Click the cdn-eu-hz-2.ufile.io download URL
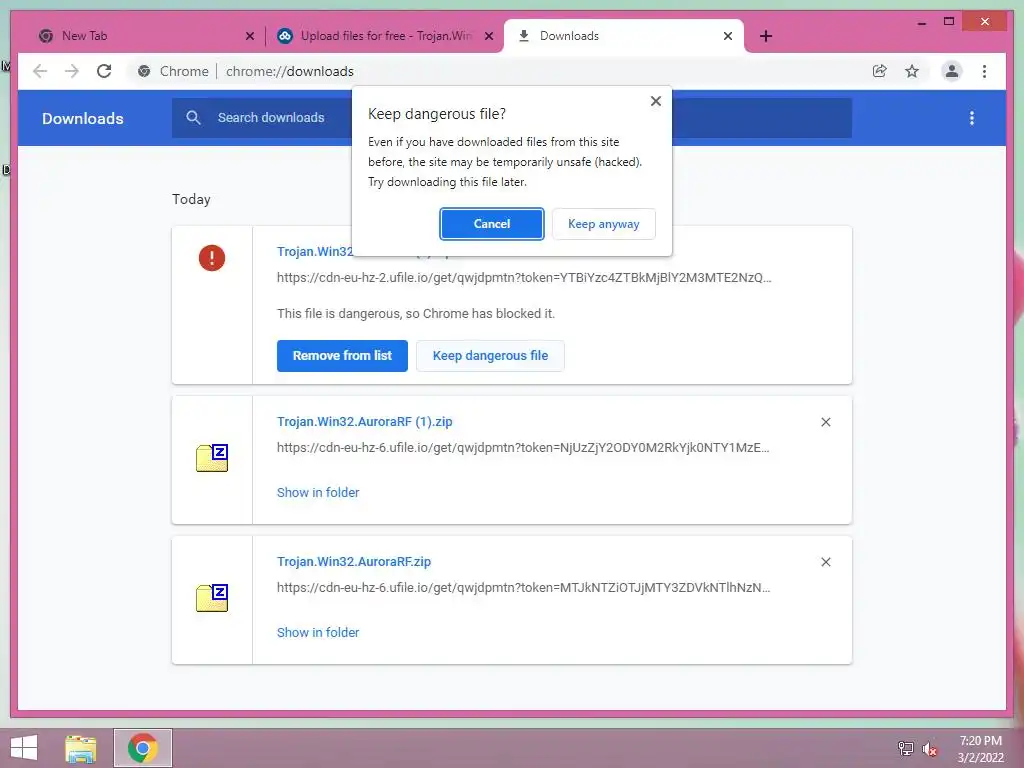This screenshot has height=768, width=1024. point(524,278)
